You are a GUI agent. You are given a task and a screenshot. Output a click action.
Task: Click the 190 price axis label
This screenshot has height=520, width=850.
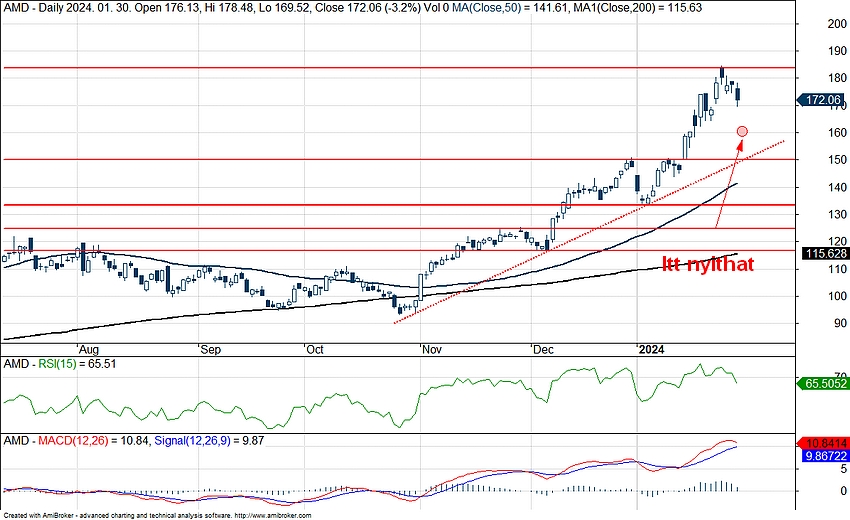coord(837,50)
